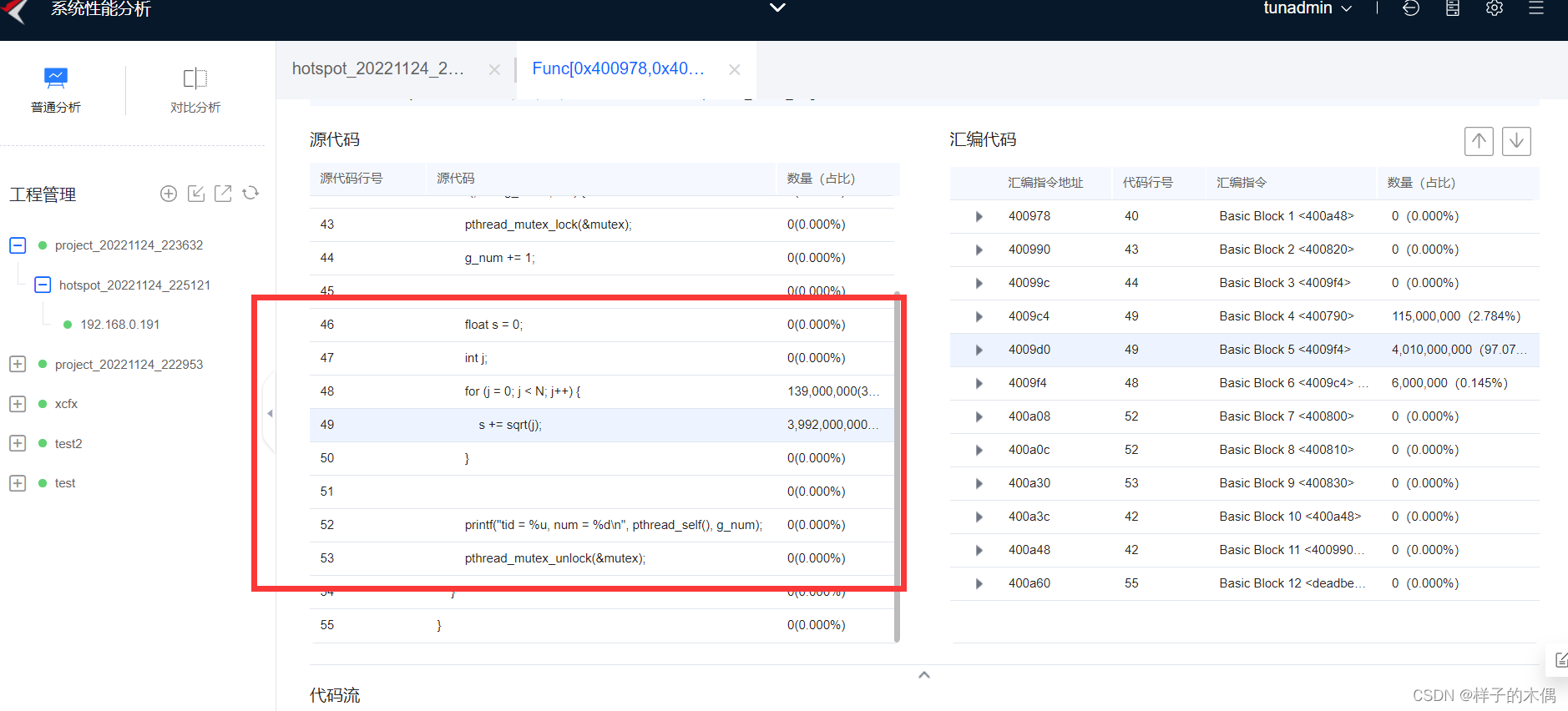Click the 代码行号 column header
The width and height of the screenshot is (1568, 711).
coord(1147,183)
